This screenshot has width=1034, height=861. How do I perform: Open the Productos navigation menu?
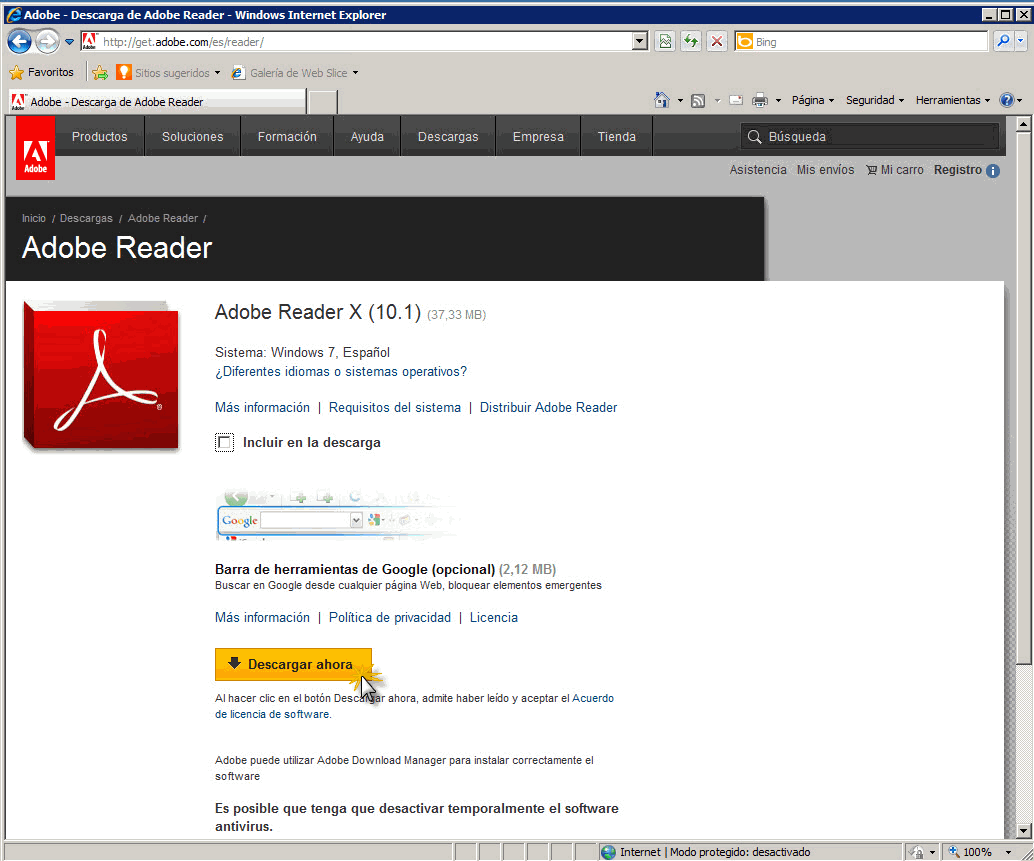click(x=100, y=136)
